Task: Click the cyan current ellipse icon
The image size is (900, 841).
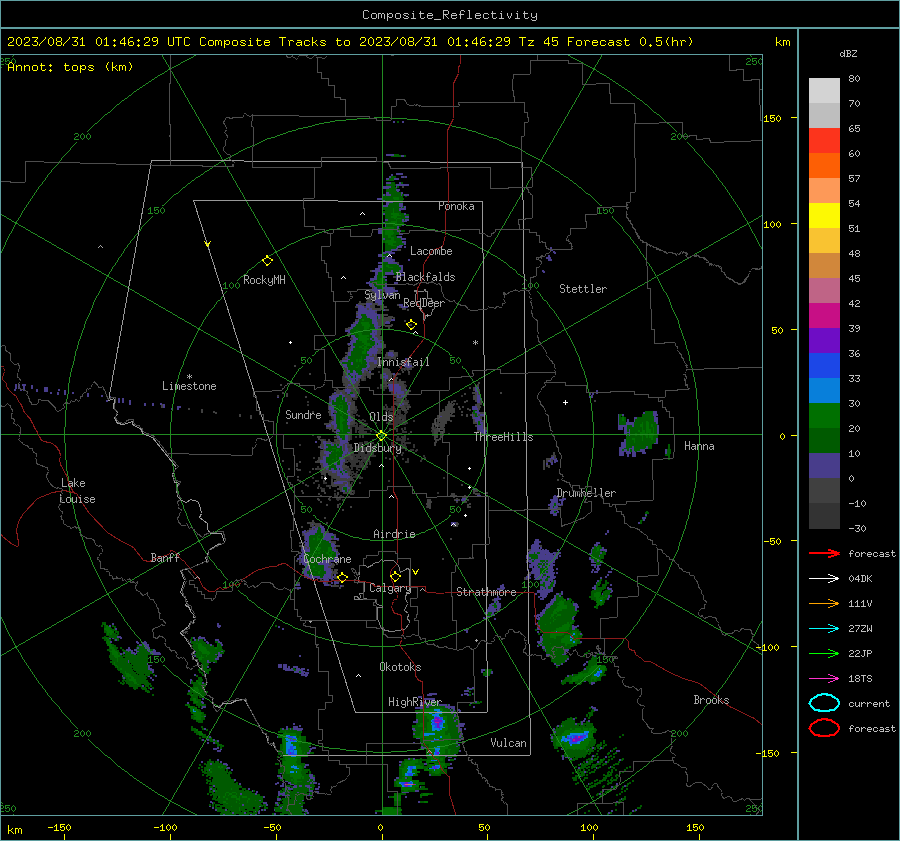Action: pyautogui.click(x=824, y=703)
